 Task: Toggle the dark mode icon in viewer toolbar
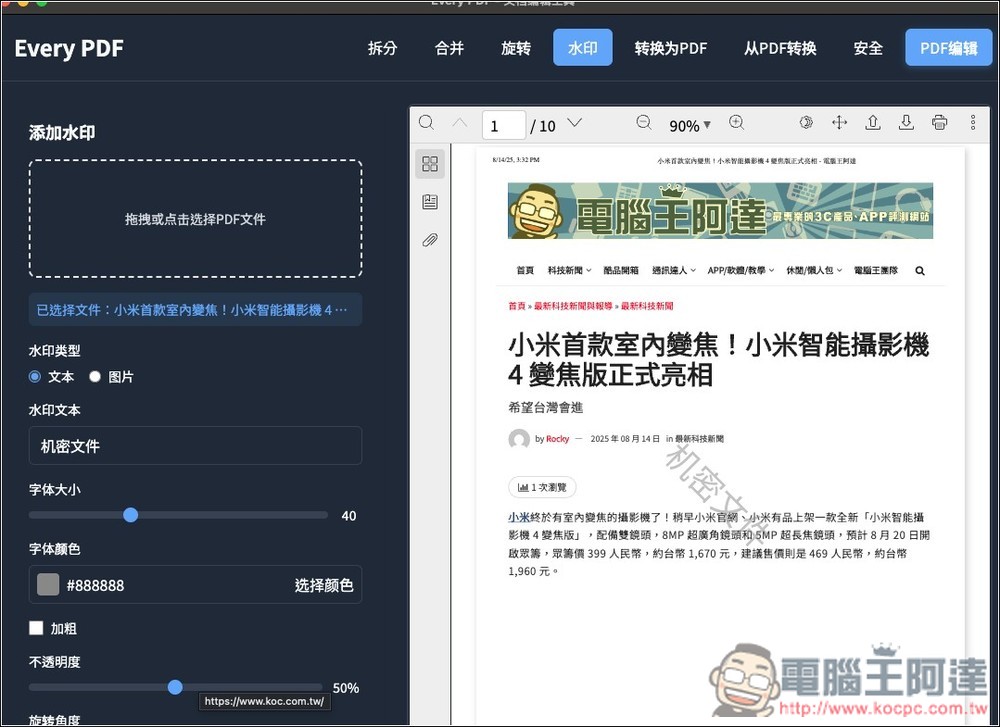pyautogui.click(x=806, y=122)
